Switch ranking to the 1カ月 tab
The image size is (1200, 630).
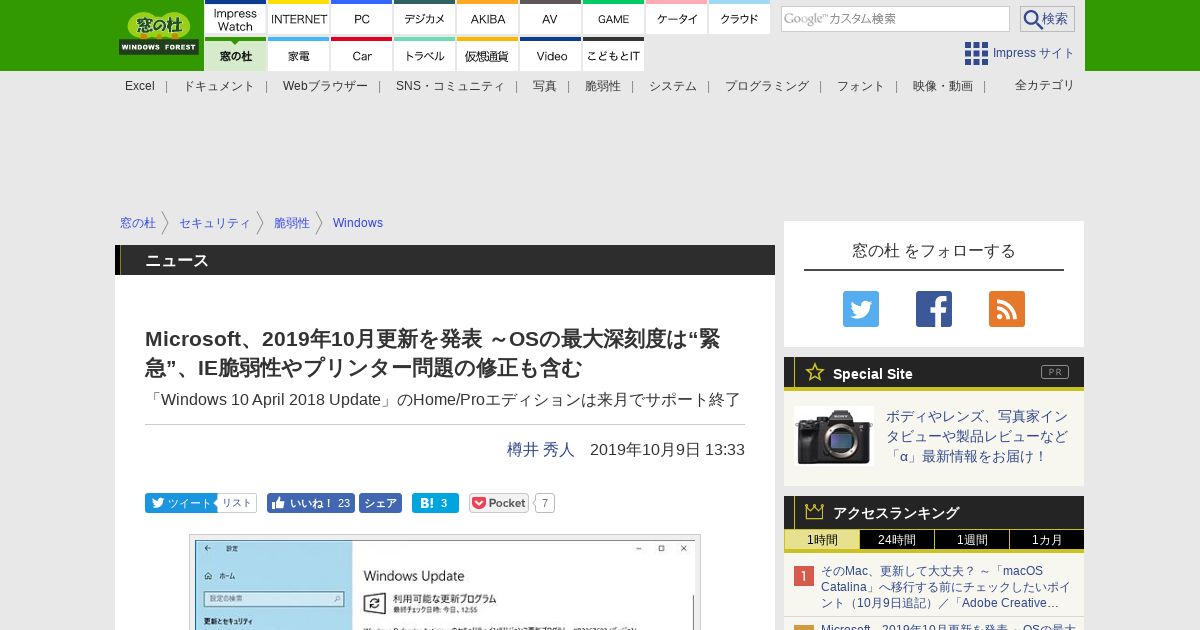click(x=1047, y=540)
